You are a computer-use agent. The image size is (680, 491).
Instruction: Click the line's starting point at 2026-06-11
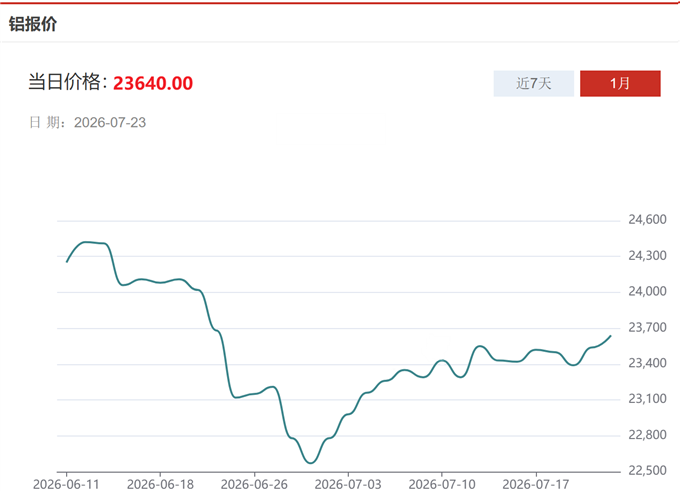[66, 262]
